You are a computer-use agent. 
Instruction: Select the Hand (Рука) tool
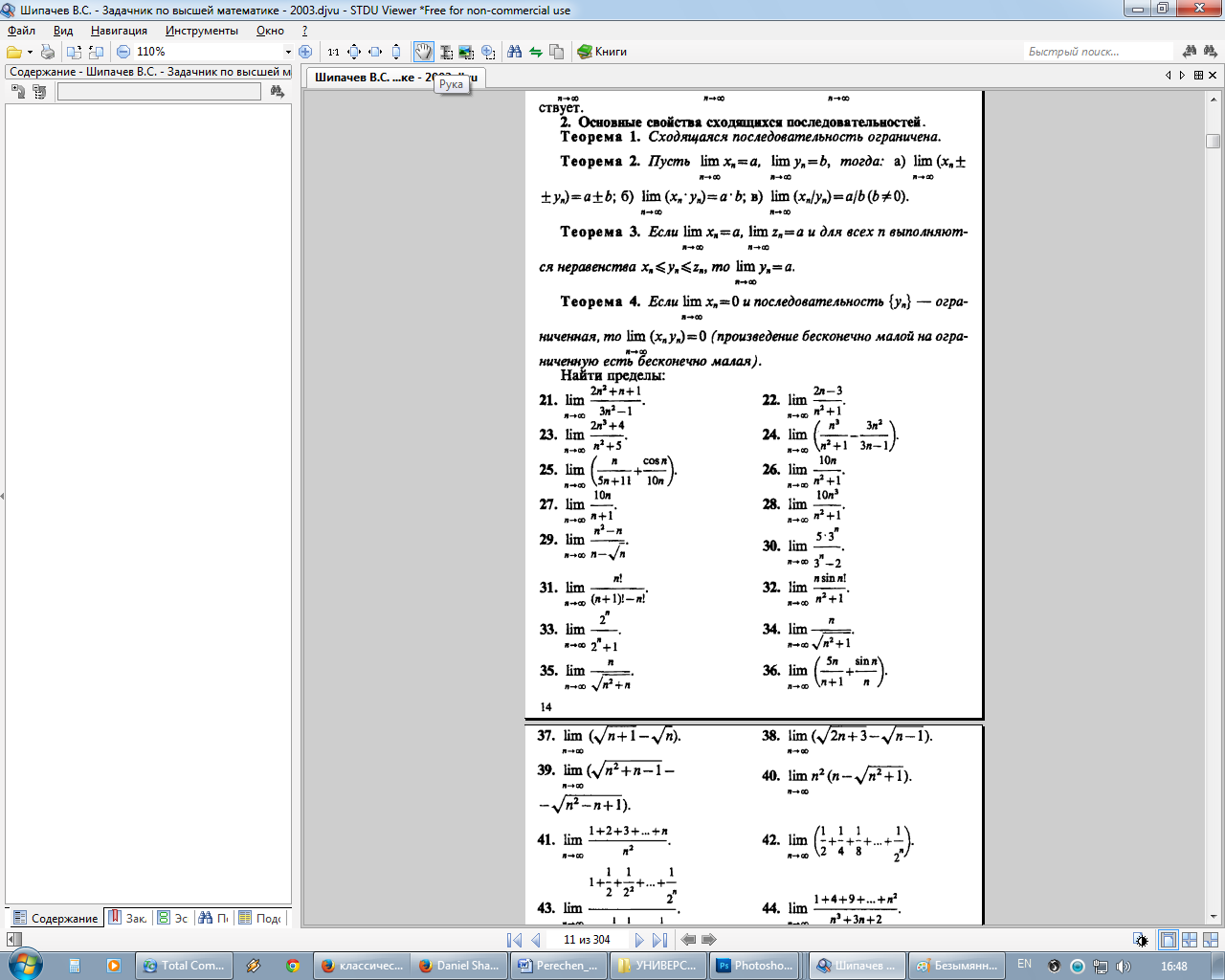(423, 52)
